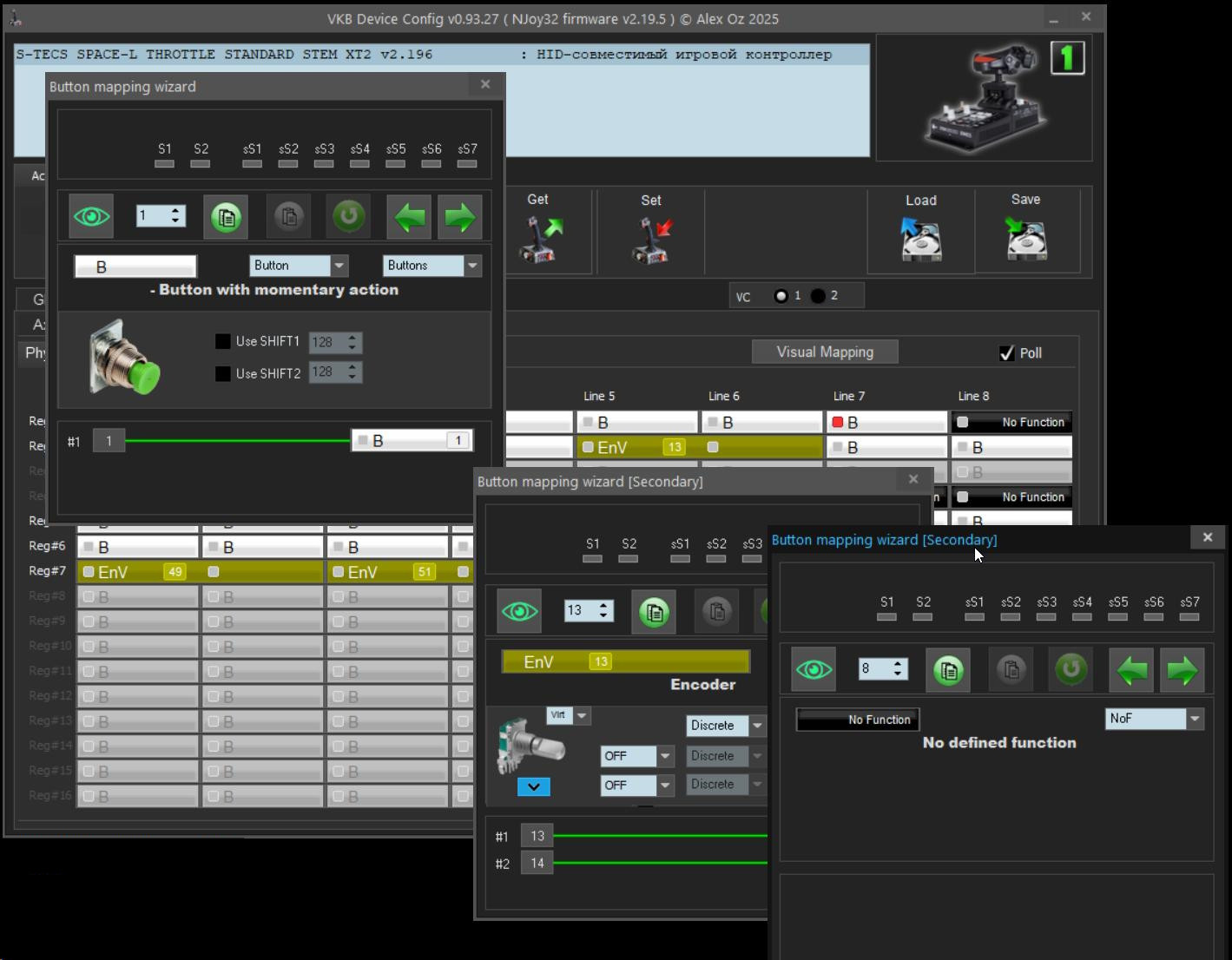
Task: Click green left arrow in first wizard
Action: pyautogui.click(x=409, y=217)
